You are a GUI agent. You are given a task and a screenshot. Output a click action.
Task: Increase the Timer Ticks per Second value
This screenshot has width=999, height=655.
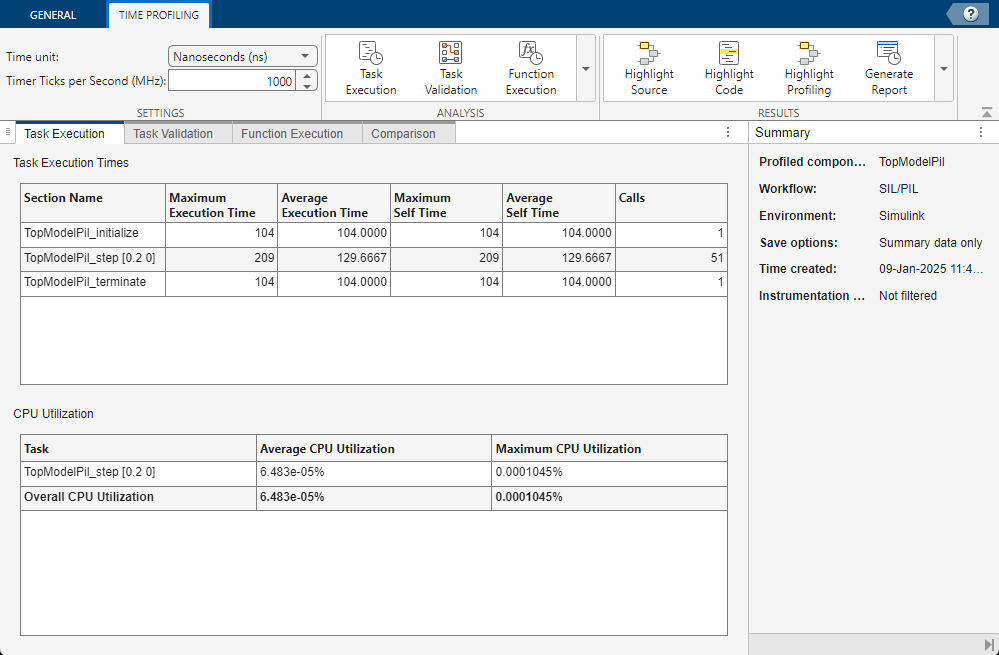308,76
